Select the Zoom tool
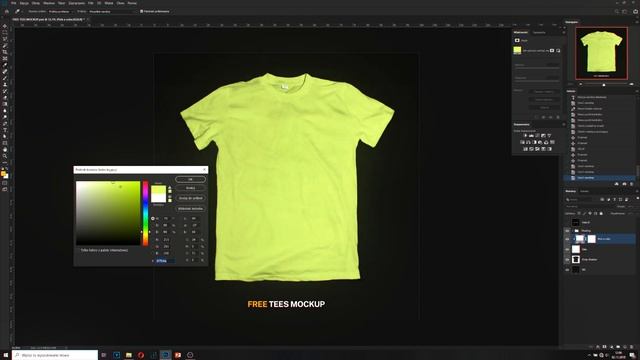This screenshot has width=640, height=360. coord(5,156)
